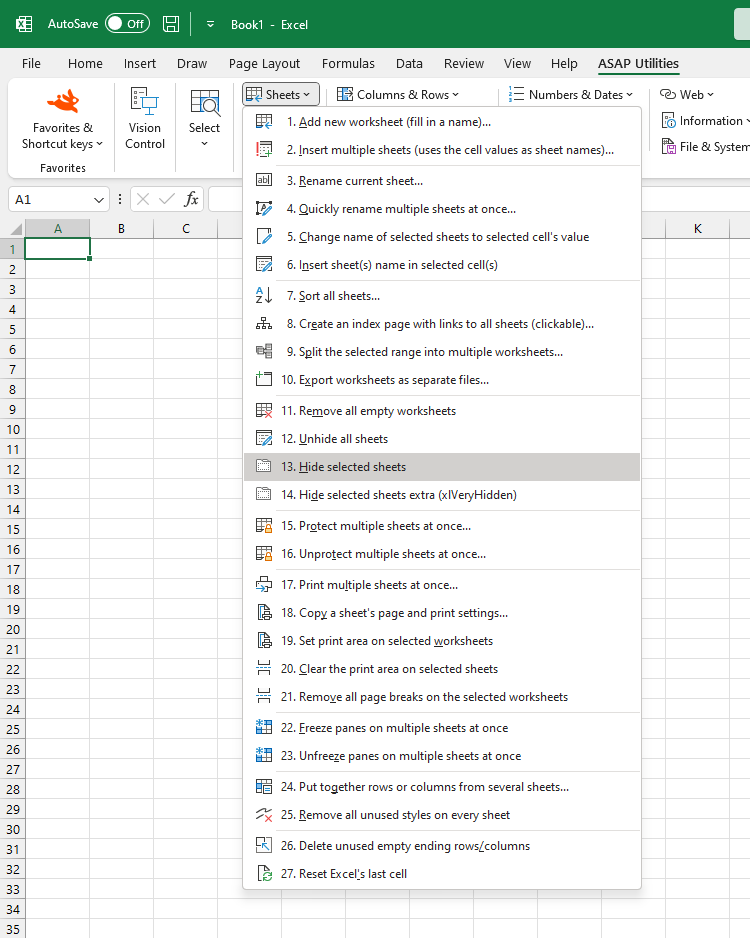This screenshot has width=750, height=938.
Task: Open the Vision Control tool
Action: click(145, 118)
